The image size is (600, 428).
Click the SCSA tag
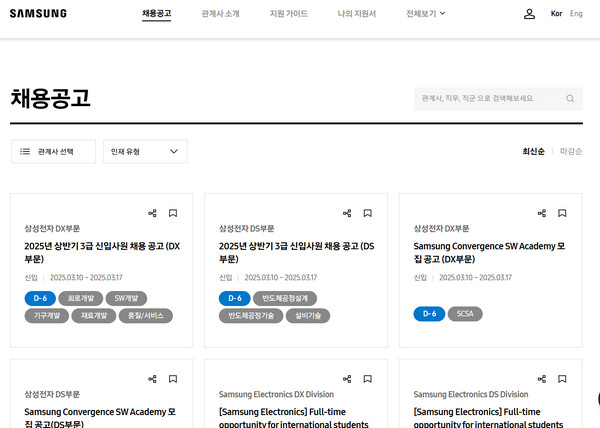point(465,314)
